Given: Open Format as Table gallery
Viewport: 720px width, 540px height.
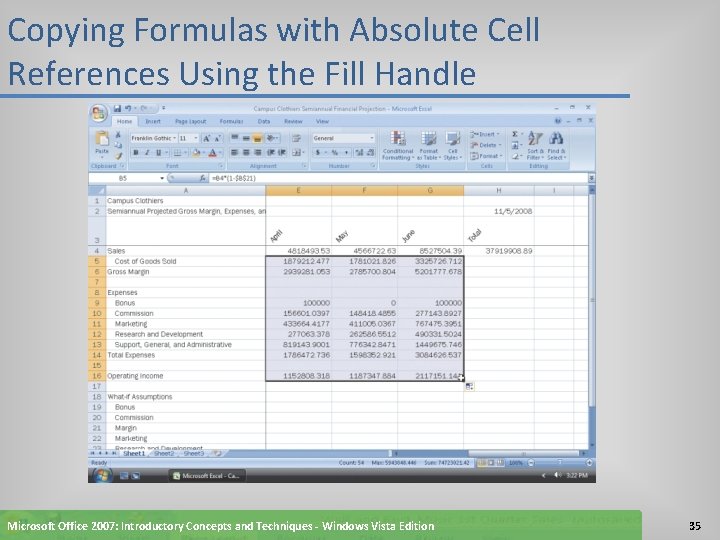Looking at the screenshot, I should (428, 146).
